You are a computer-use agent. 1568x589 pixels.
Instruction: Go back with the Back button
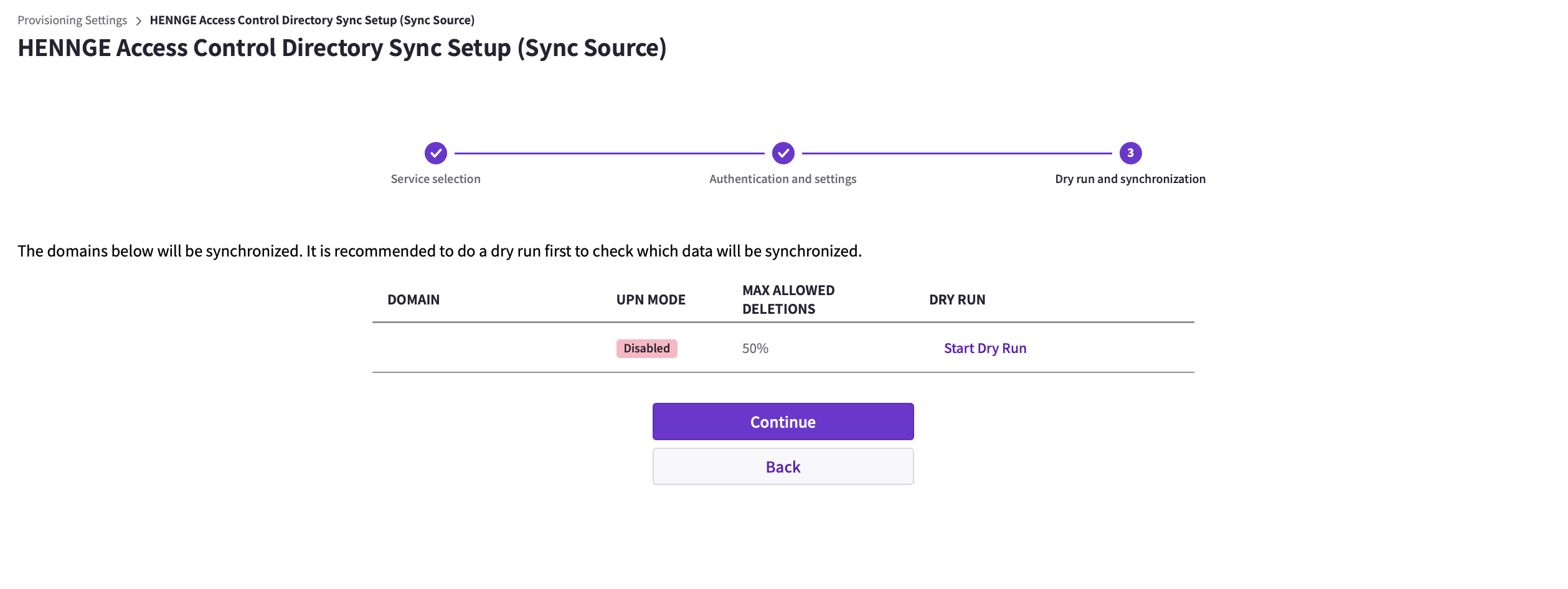point(783,467)
